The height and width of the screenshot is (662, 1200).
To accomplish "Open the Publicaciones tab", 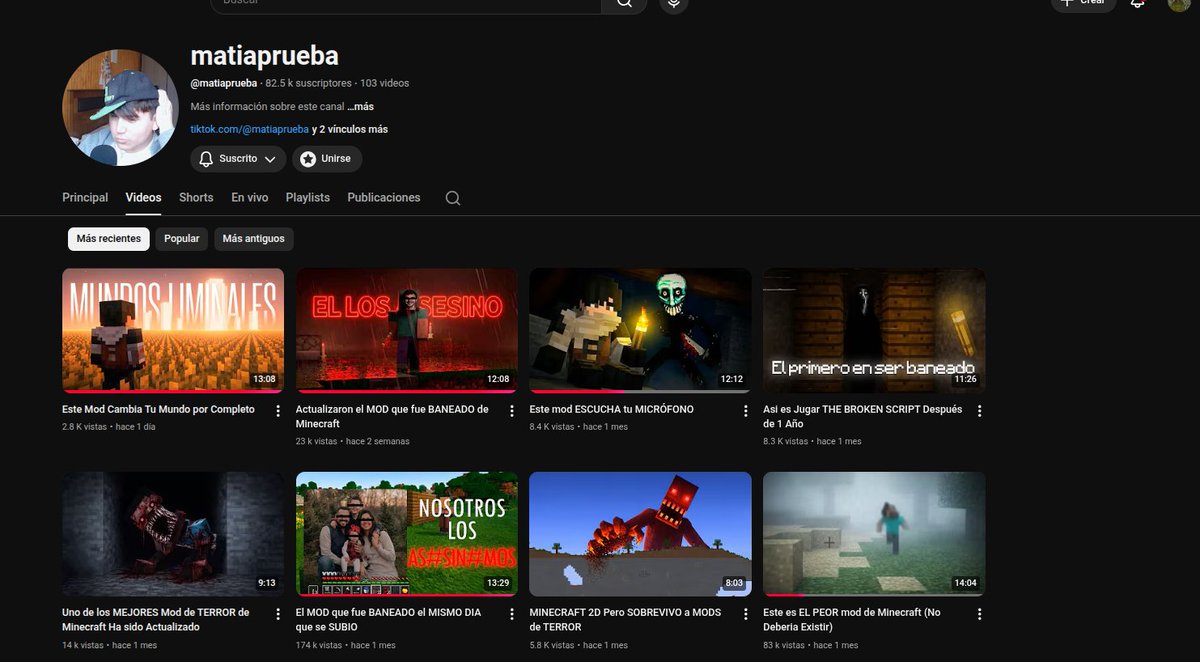I will (384, 198).
